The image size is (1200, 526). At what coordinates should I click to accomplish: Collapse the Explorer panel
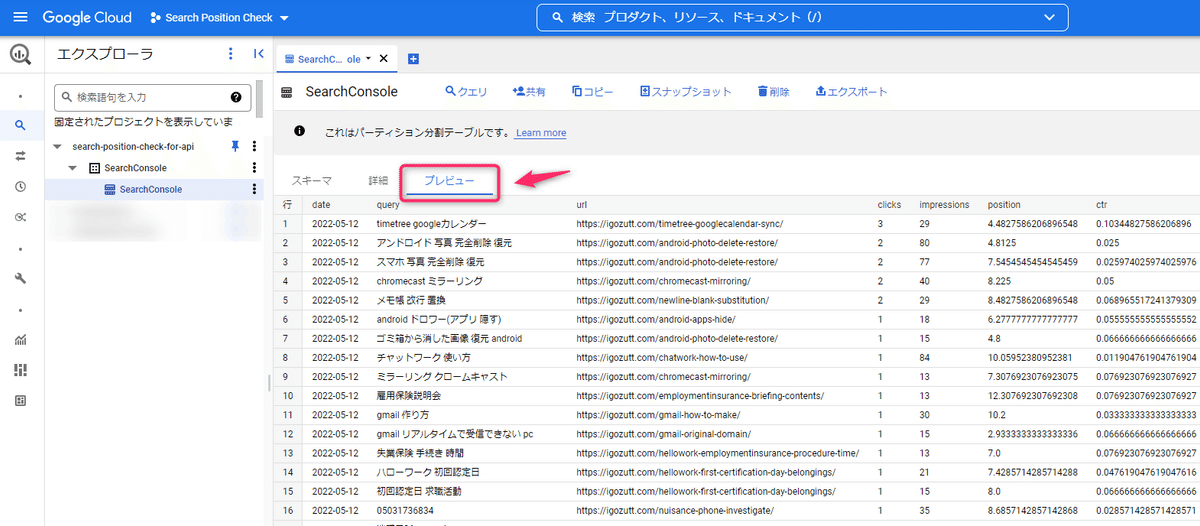click(257, 54)
